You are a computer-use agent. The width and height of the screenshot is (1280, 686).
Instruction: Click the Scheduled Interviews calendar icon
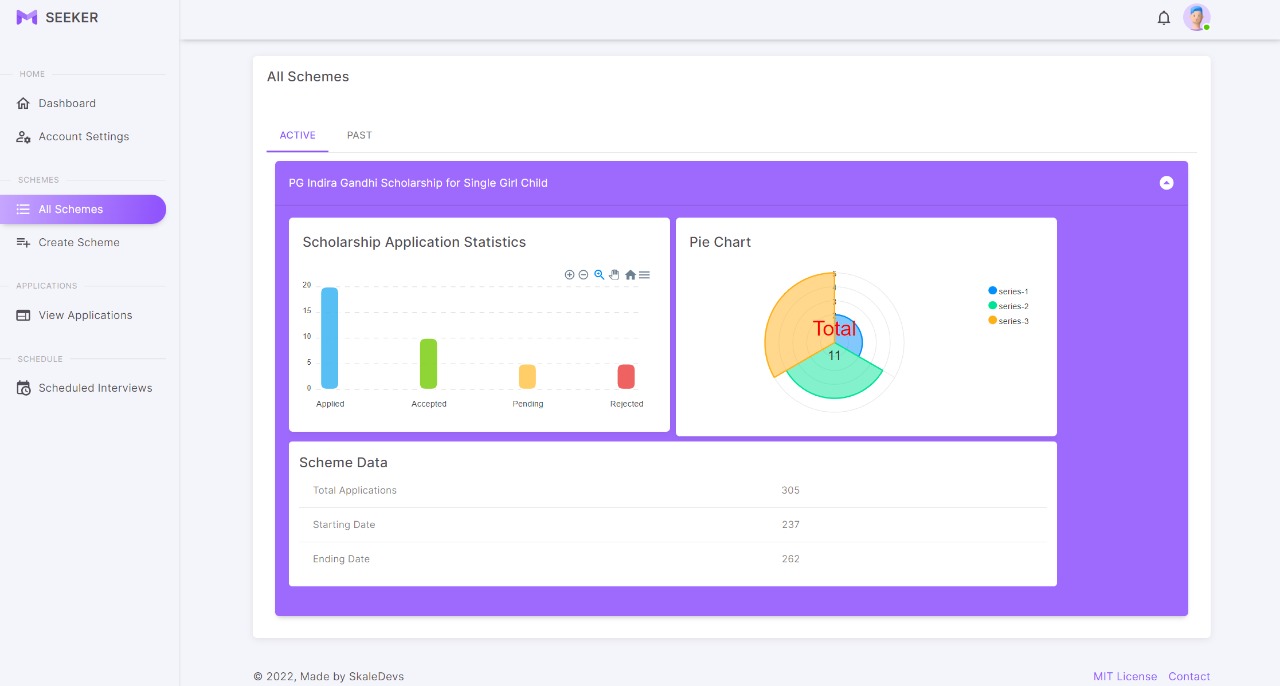[23, 387]
